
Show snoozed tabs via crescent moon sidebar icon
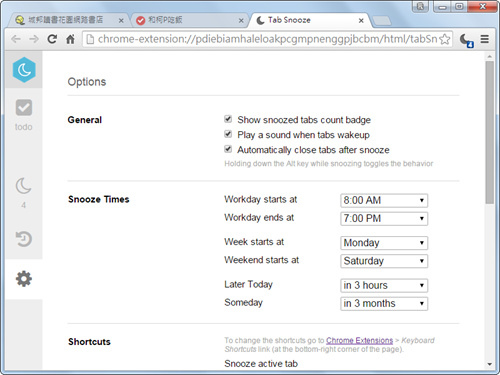tap(24, 186)
